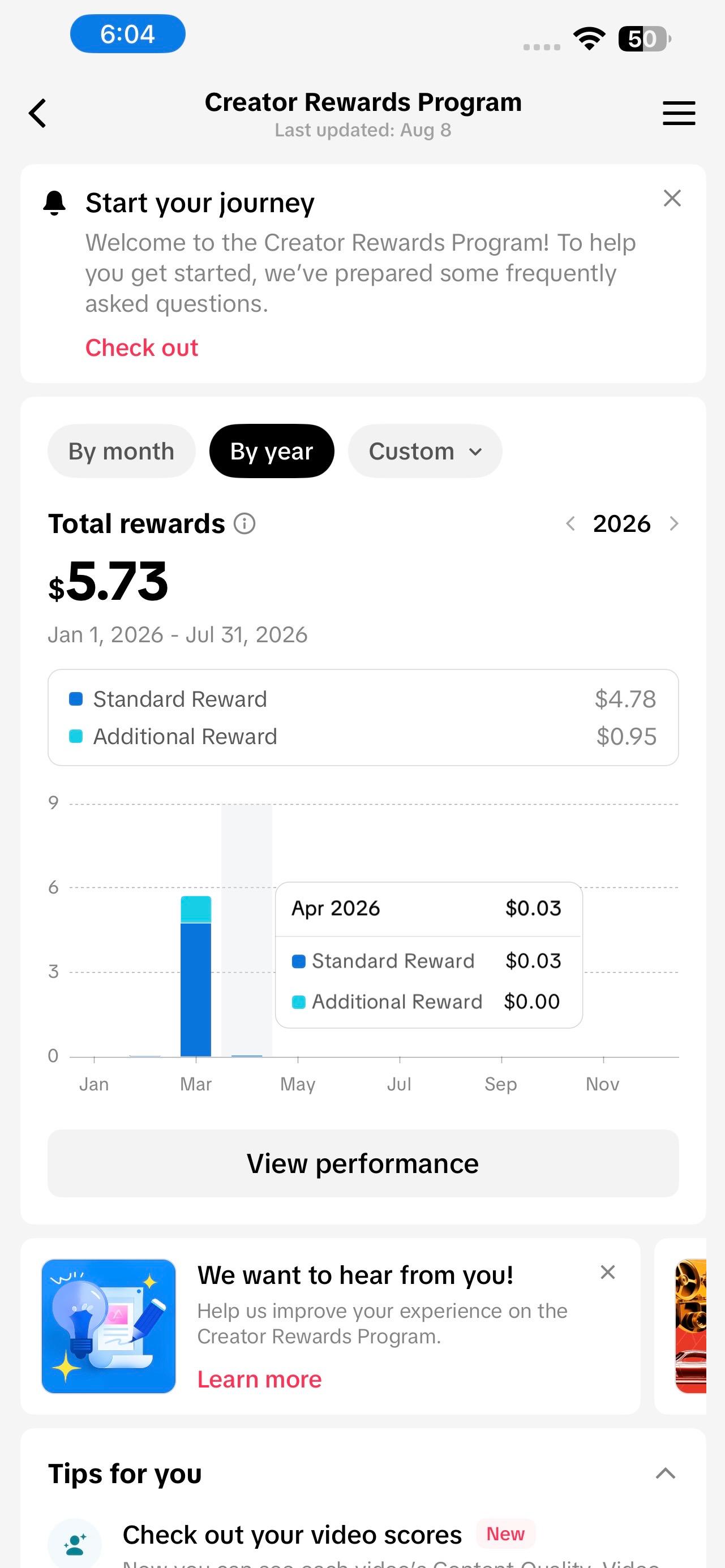This screenshot has width=725, height=1568.
Task: Tap the lightbulb feedback illustration
Action: tap(108, 1326)
